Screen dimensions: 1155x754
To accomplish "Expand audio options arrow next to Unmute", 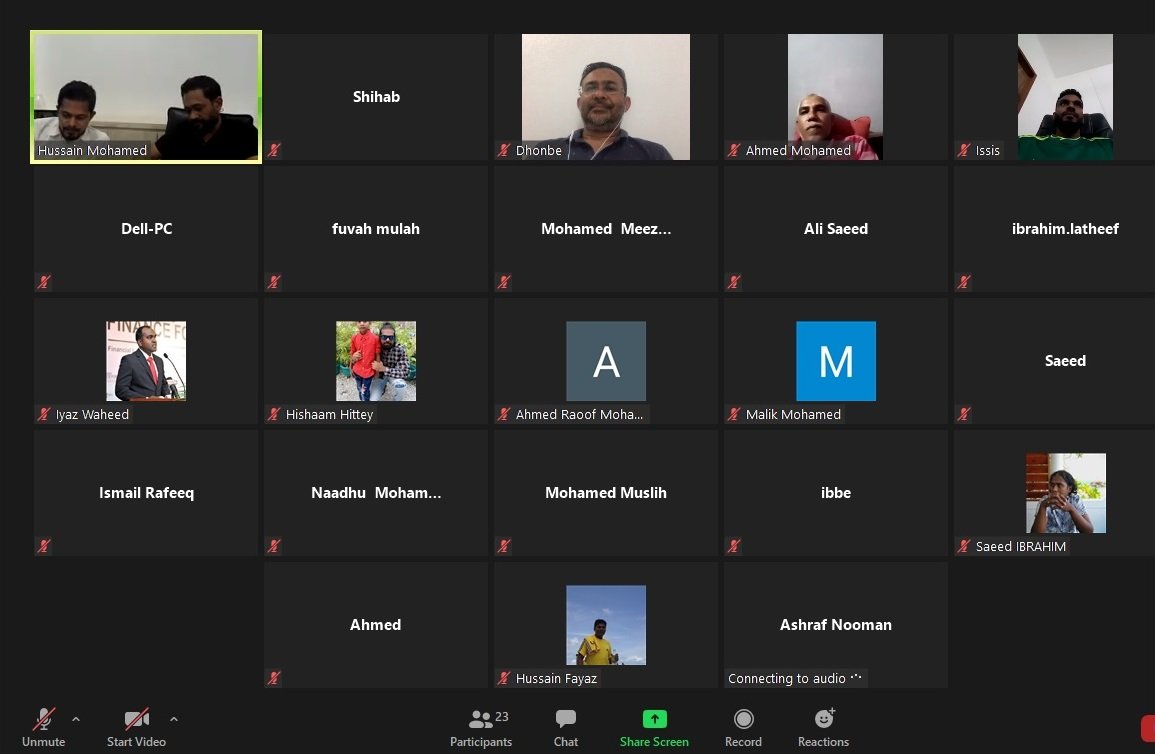I will pyautogui.click(x=76, y=719).
